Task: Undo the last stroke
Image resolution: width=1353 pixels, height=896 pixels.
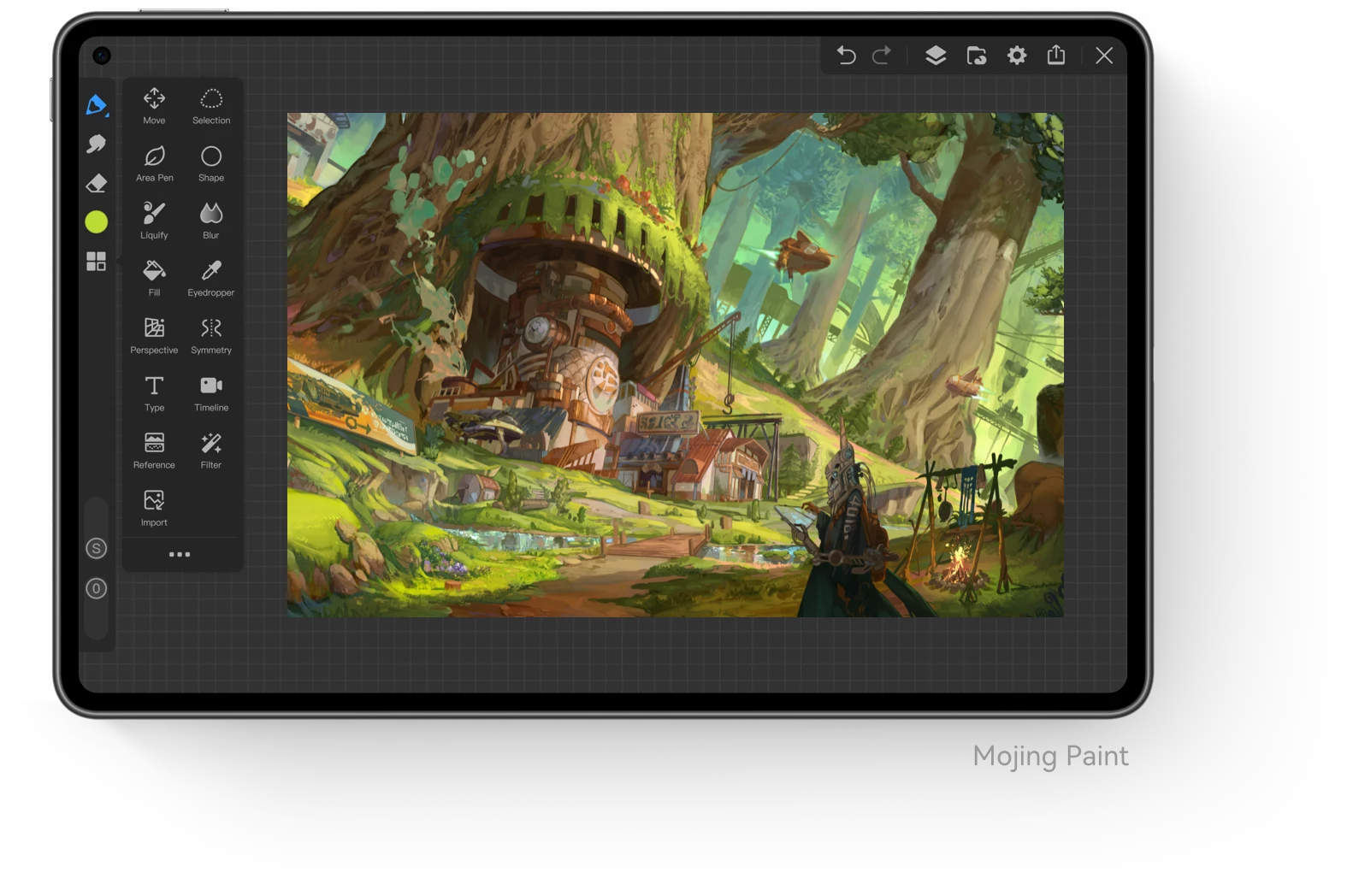Action: pos(846,56)
